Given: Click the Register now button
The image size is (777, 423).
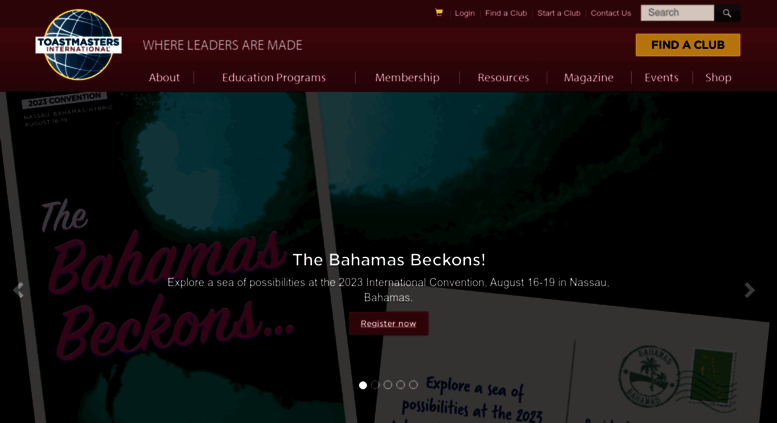Looking at the screenshot, I should pyautogui.click(x=388, y=323).
